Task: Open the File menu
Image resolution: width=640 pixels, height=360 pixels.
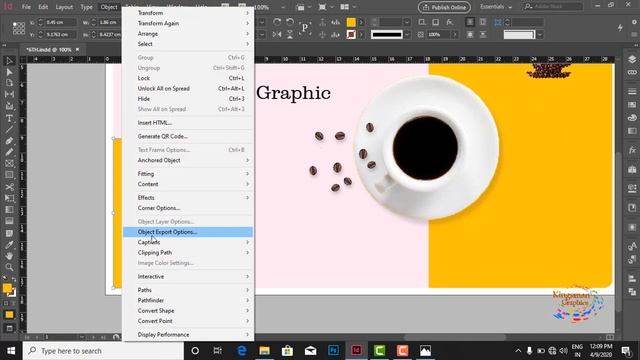Action: tap(26, 7)
